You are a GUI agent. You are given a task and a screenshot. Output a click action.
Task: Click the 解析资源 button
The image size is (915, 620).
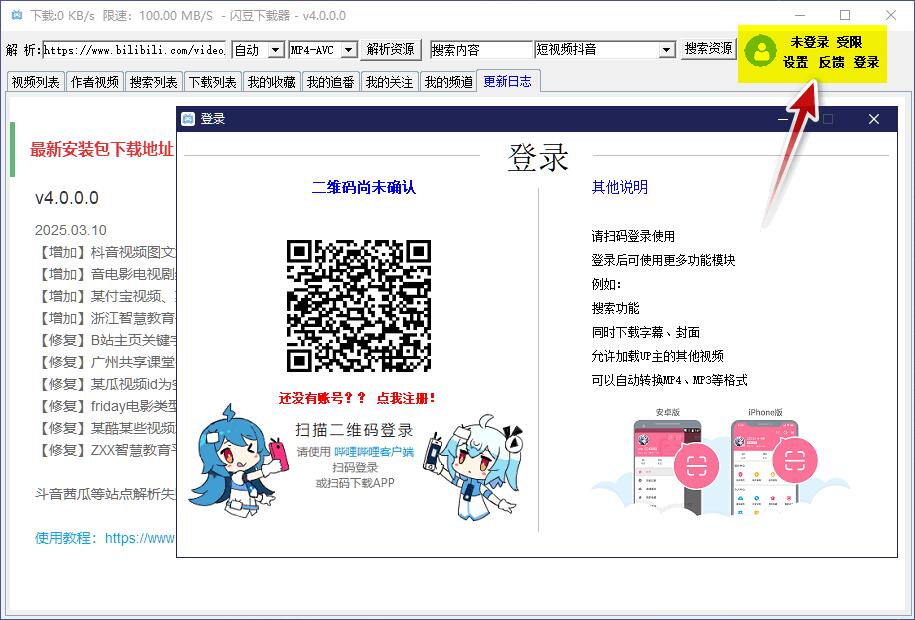coord(390,50)
